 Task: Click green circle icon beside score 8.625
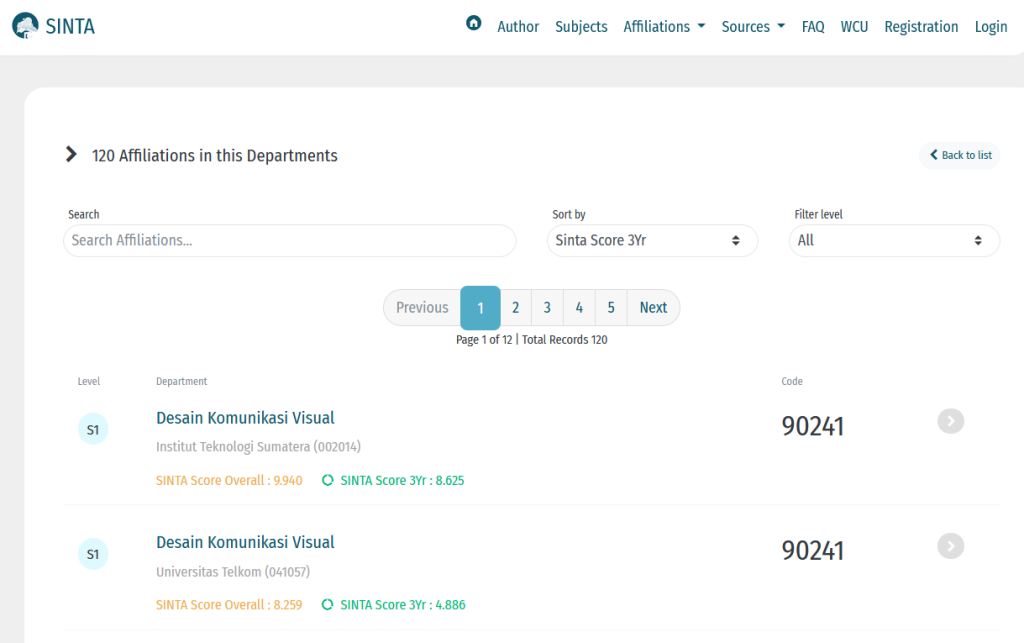[328, 480]
